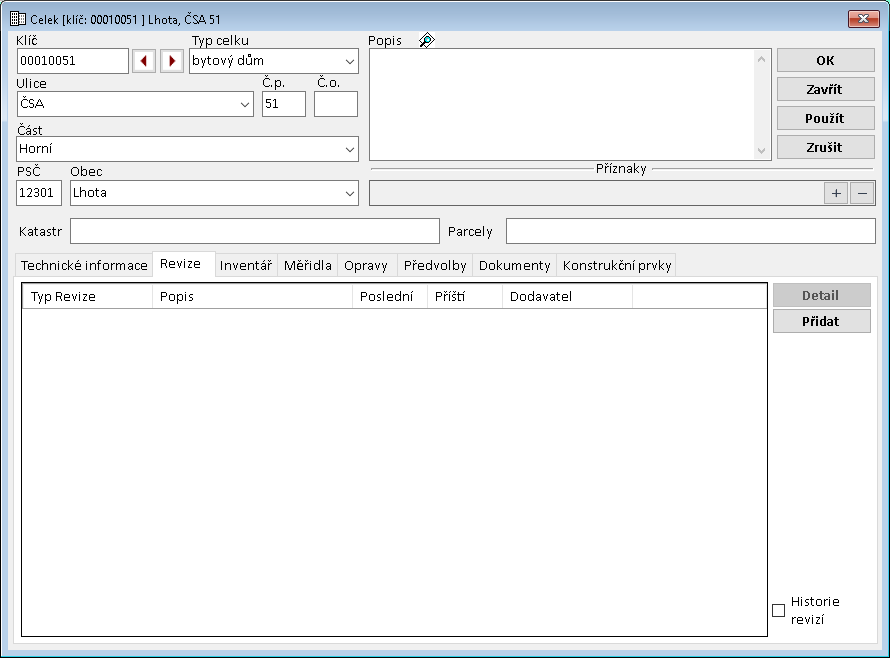Expand the Ulice street dropdown
The width and height of the screenshot is (890, 658).
tap(245, 104)
